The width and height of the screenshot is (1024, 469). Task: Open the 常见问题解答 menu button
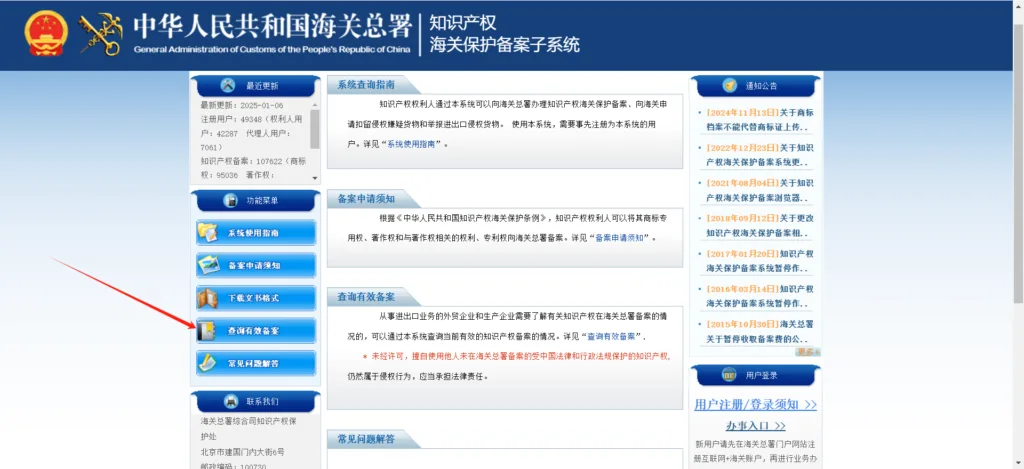pos(256,363)
